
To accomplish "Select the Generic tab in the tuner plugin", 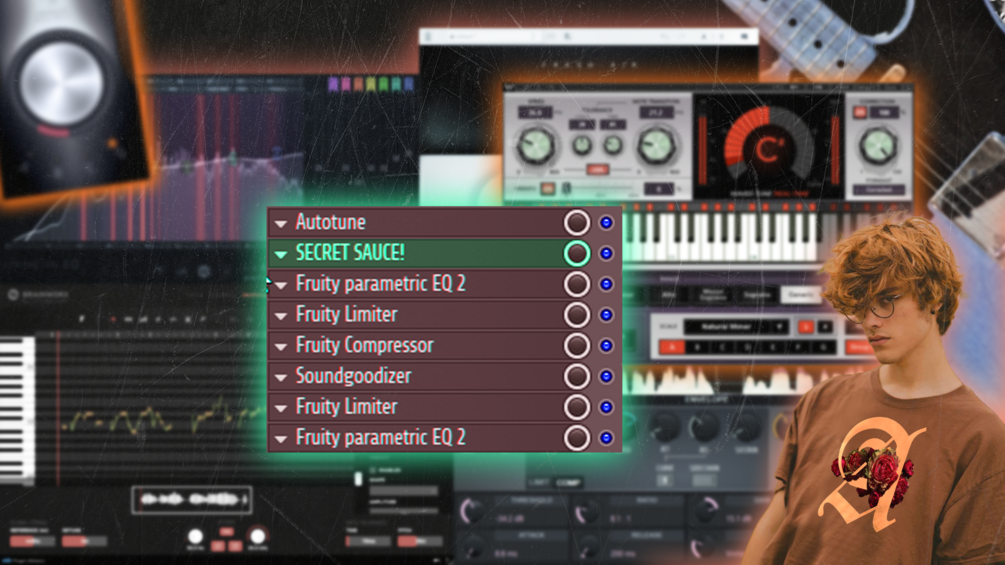I will click(x=800, y=295).
